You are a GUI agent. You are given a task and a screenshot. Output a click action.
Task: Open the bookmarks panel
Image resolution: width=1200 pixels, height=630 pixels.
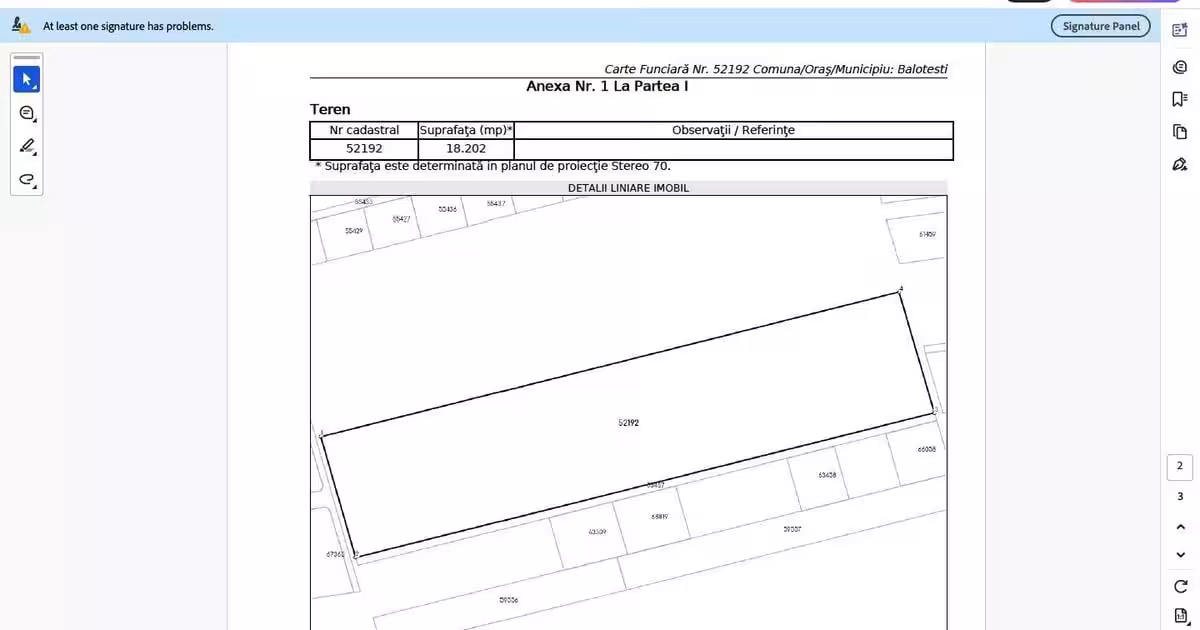coord(1180,99)
